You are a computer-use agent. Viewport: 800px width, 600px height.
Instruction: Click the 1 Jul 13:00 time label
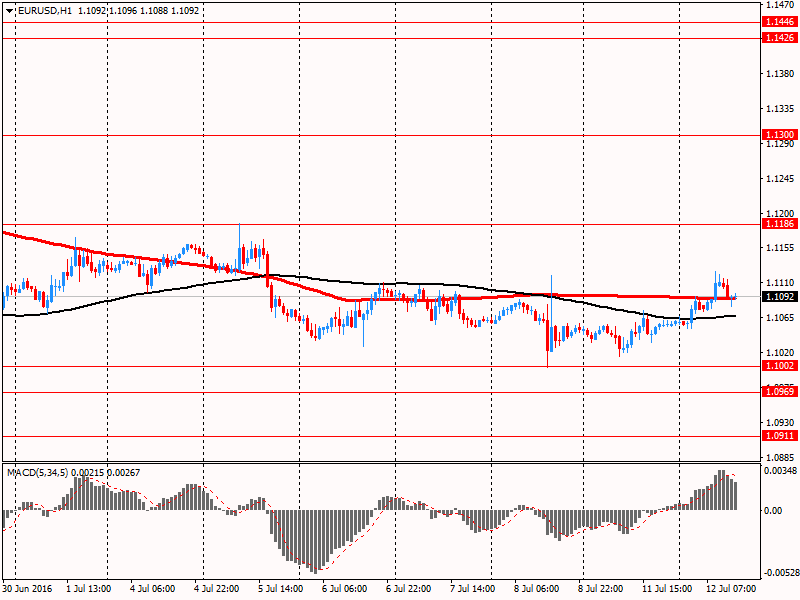pos(89,589)
